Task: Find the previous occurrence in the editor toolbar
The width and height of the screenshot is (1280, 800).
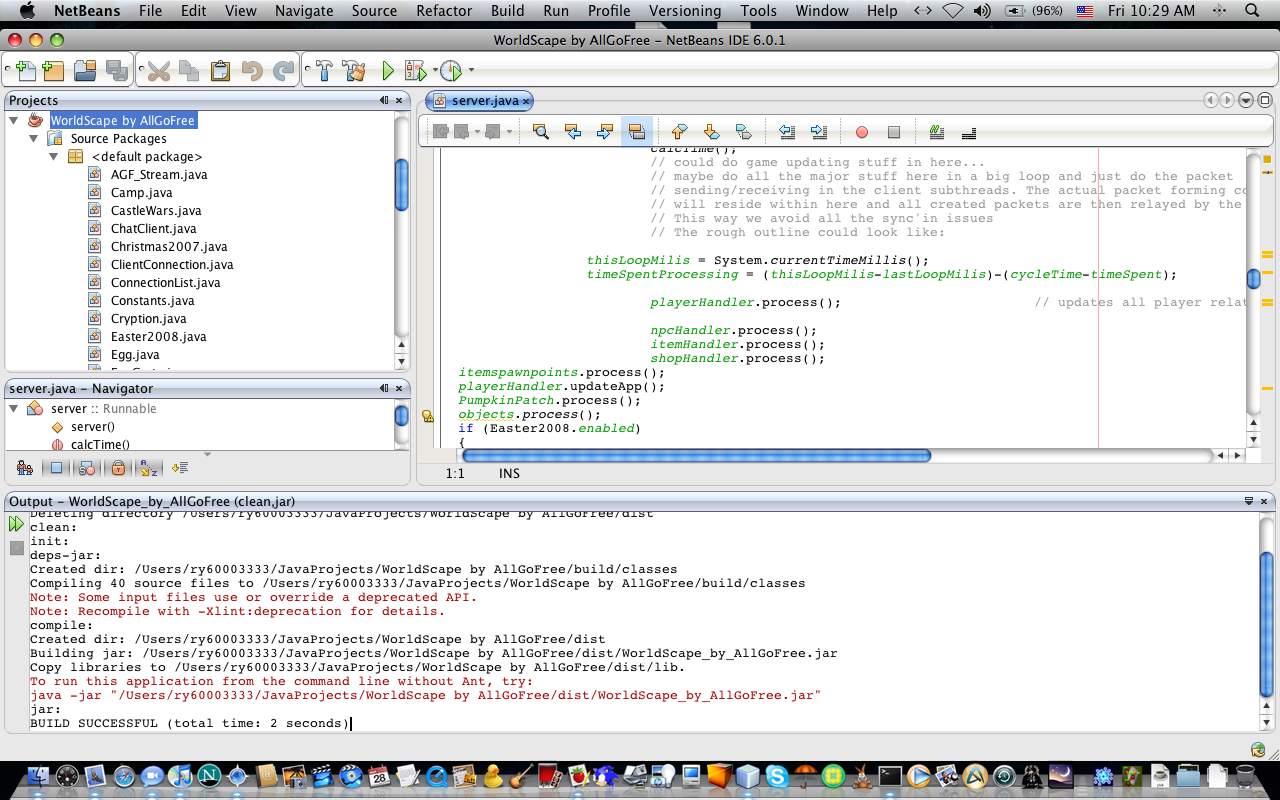Action: click(573, 131)
